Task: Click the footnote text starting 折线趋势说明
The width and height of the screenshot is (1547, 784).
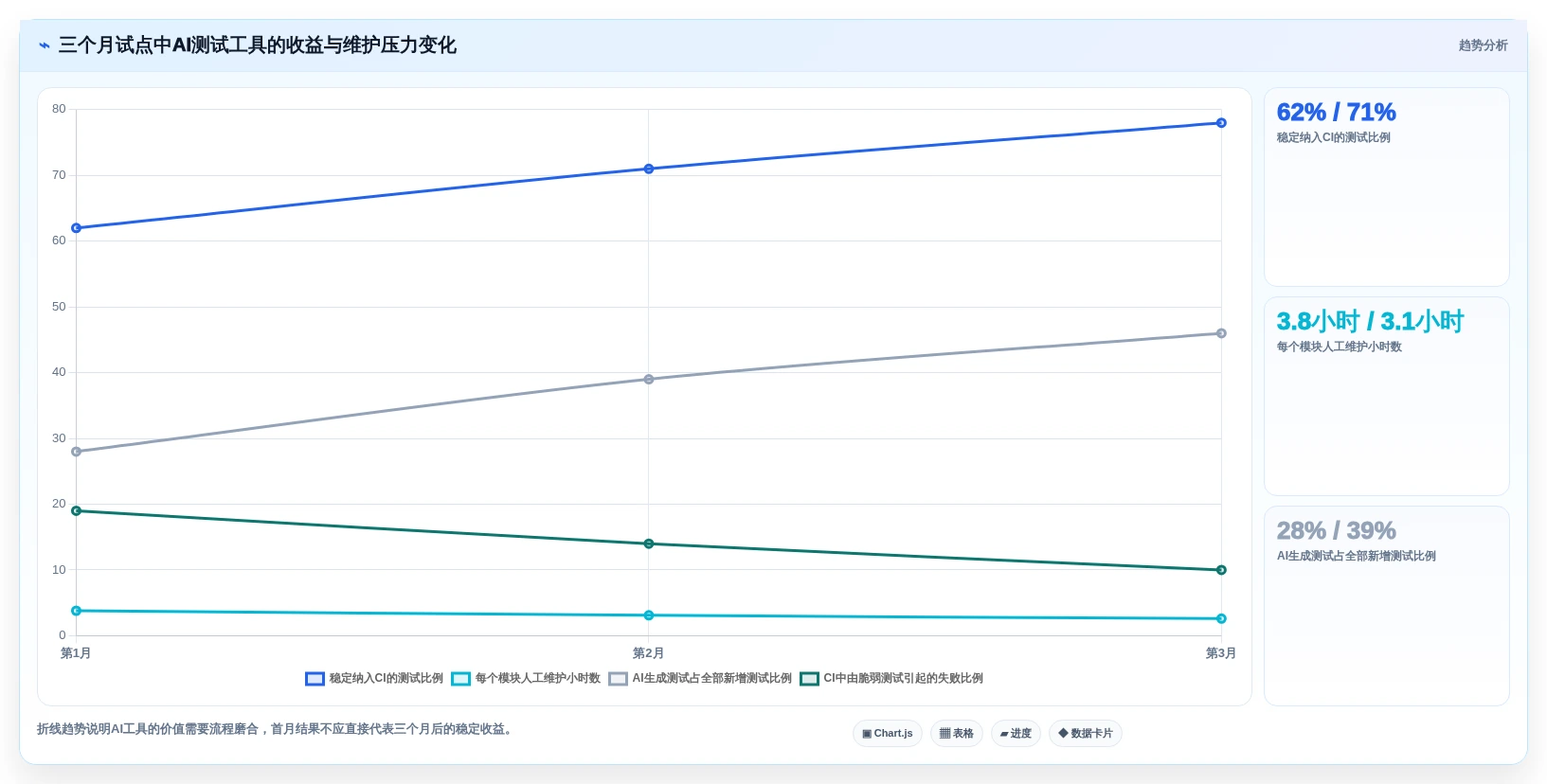Action: point(275,729)
